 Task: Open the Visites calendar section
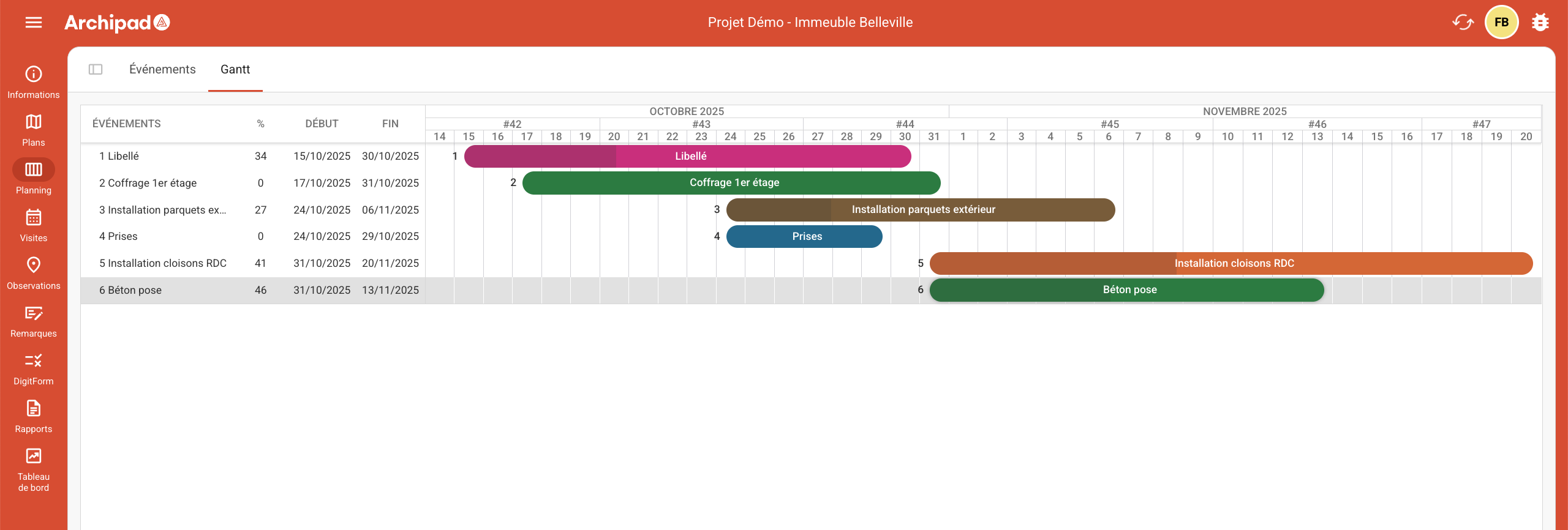34,225
